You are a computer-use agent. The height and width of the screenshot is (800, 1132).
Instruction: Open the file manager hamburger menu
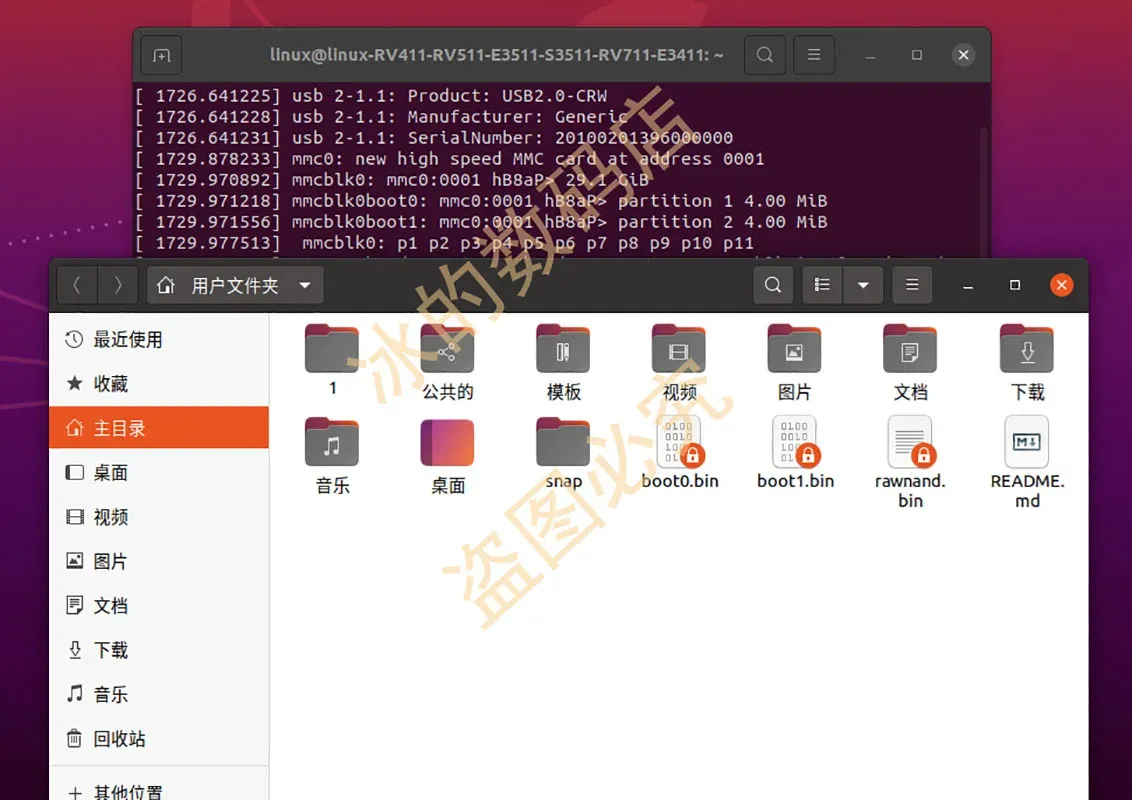coord(912,285)
